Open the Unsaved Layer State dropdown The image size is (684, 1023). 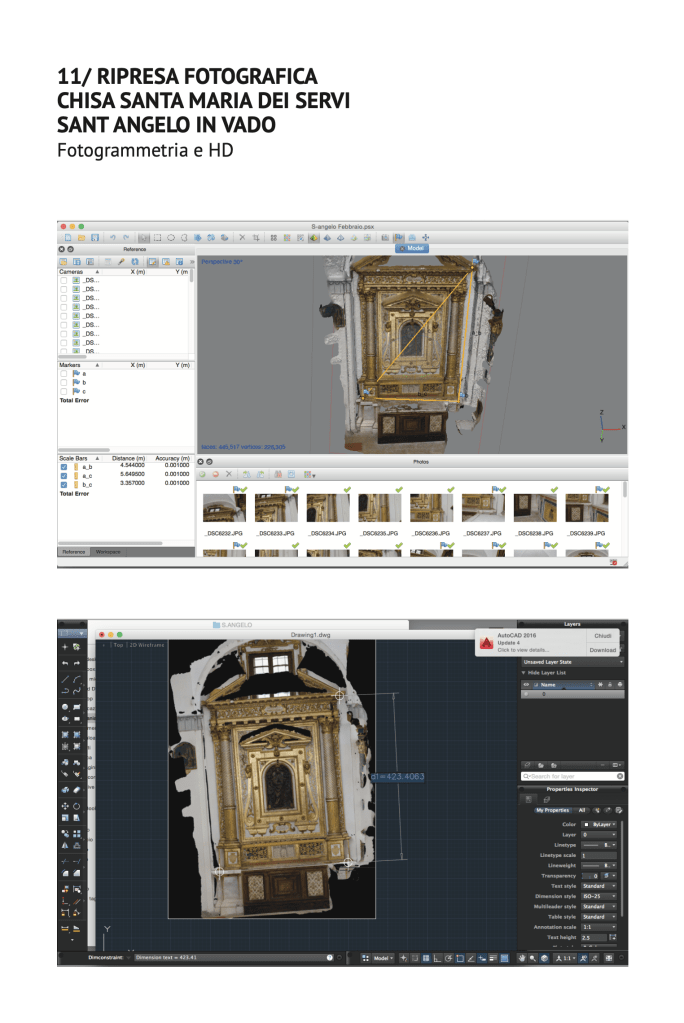(x=573, y=662)
